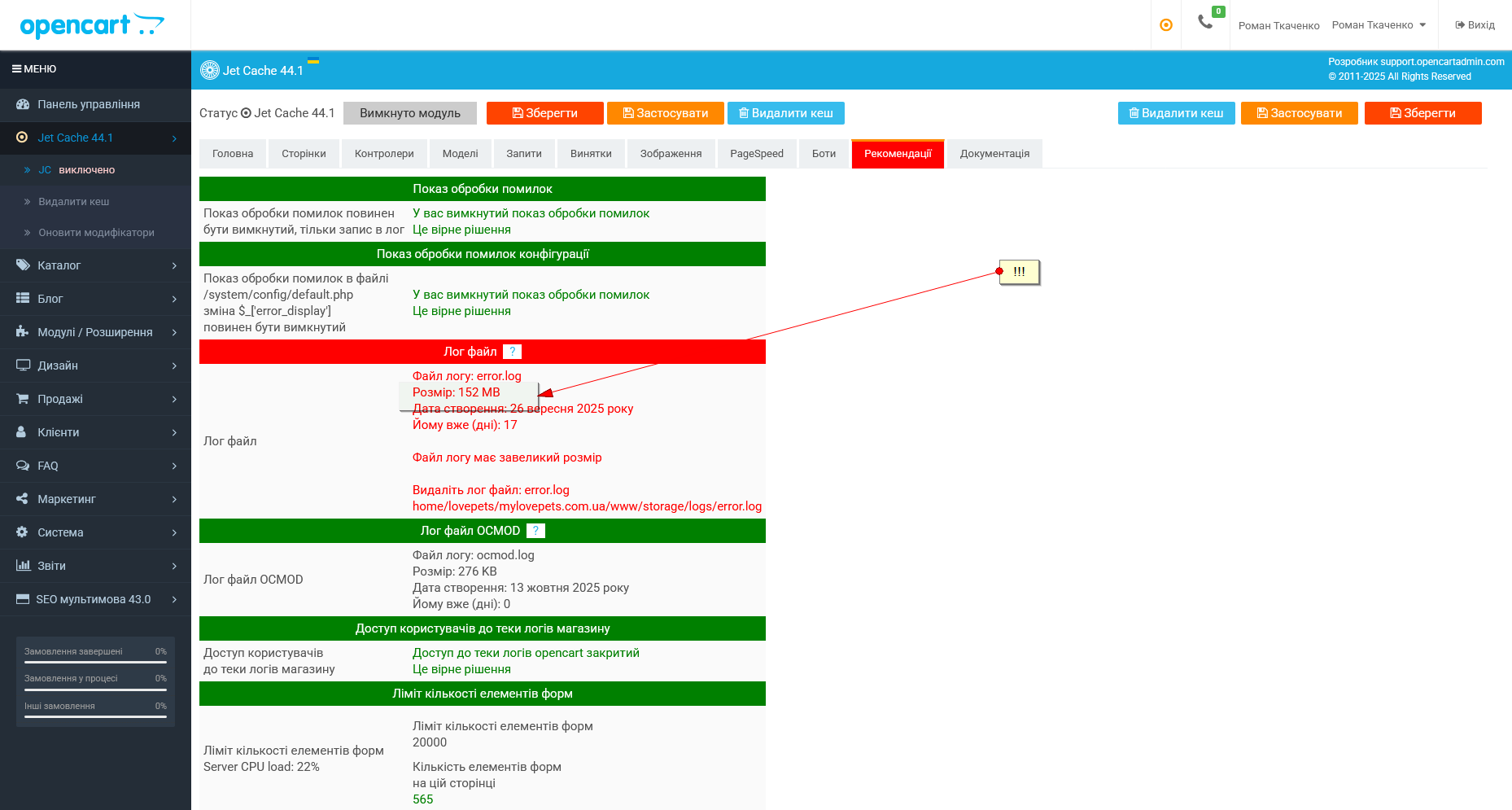This screenshot has height=810, width=1512.
Task: Switch to the Головна tab
Action: (233, 154)
